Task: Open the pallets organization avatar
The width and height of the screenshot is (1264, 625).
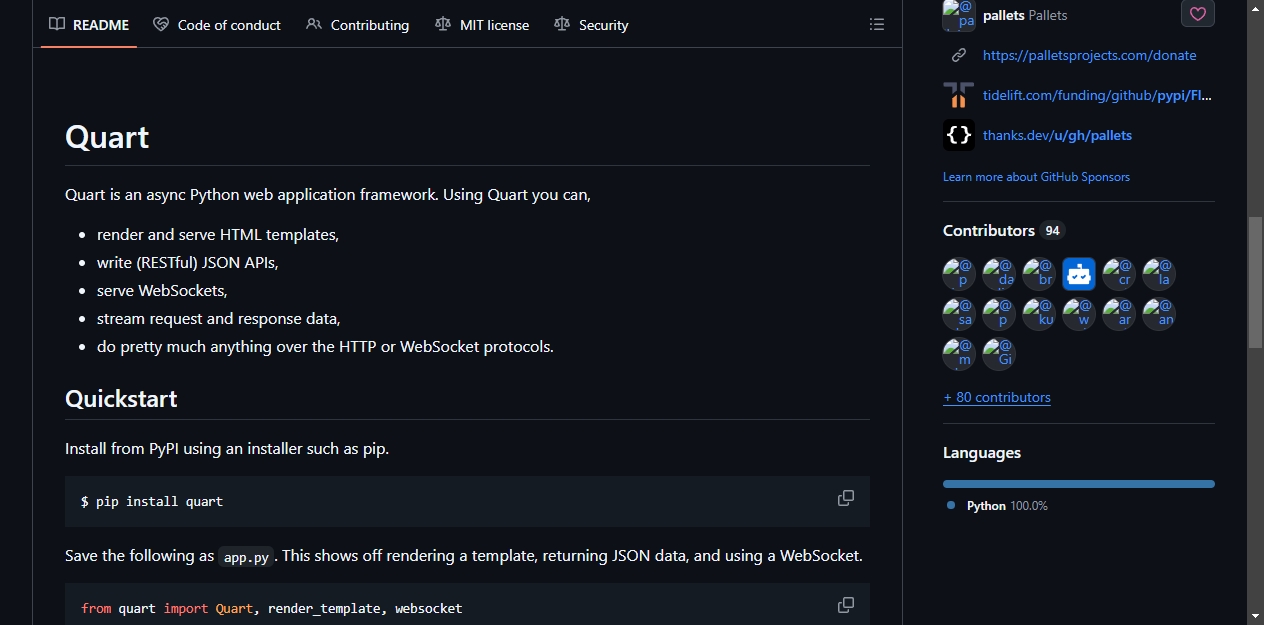Action: pos(959,15)
